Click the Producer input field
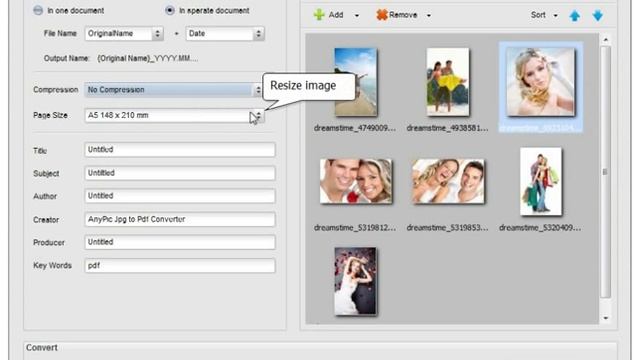 pos(180,242)
